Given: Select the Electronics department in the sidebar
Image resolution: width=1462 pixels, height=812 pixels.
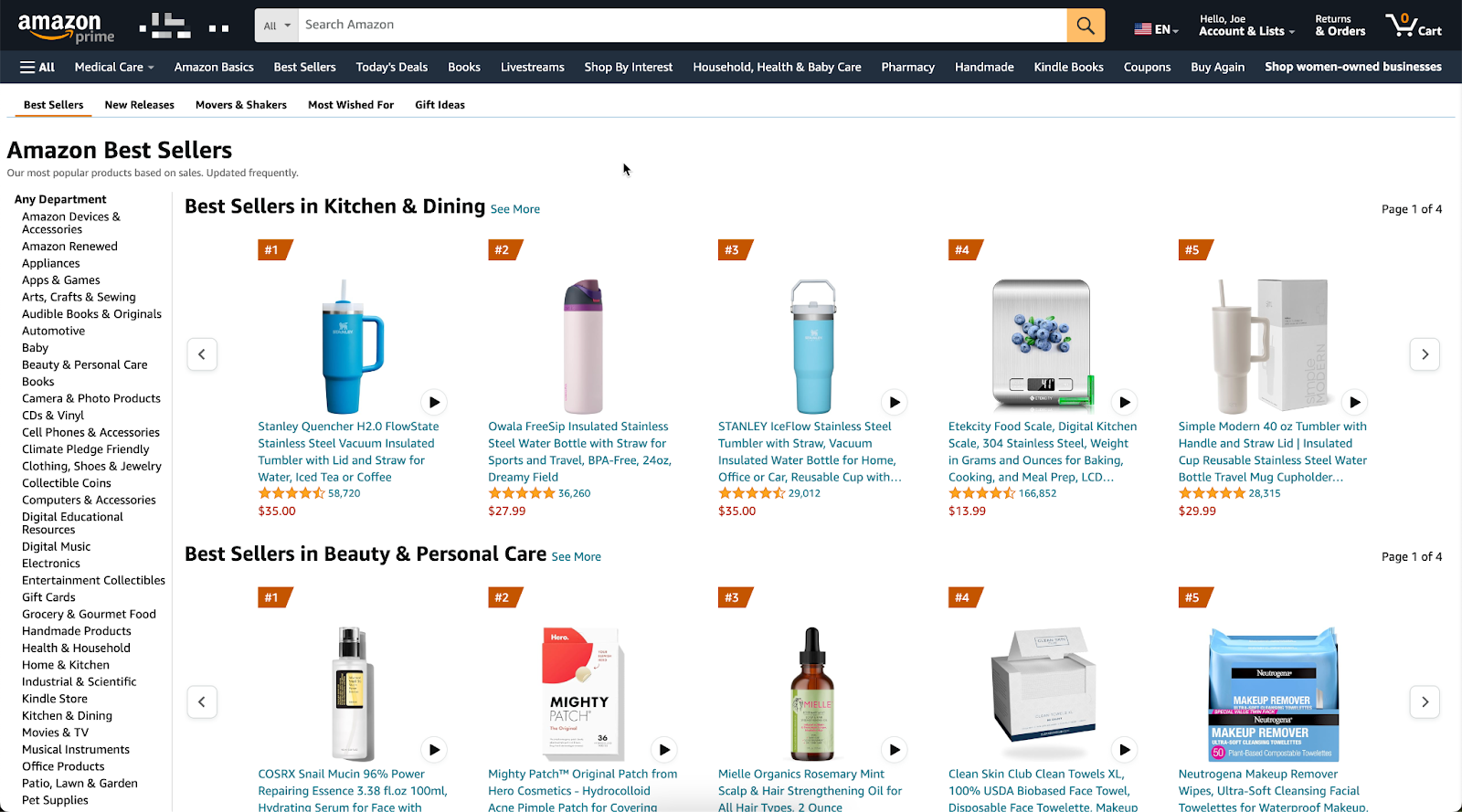Looking at the screenshot, I should point(50,563).
